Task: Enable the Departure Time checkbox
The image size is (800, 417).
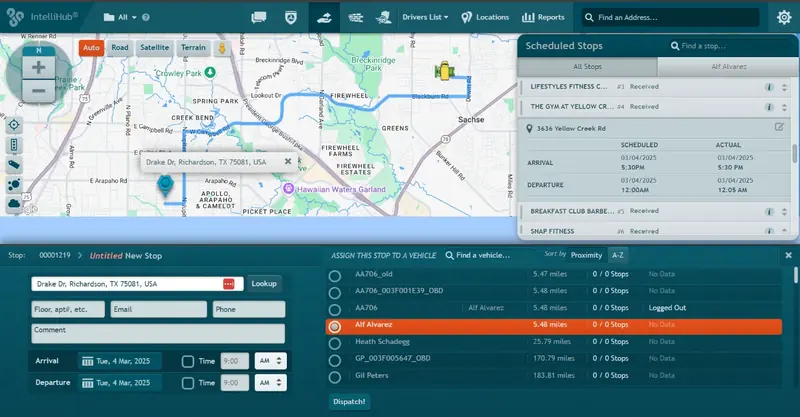Action: click(188, 383)
